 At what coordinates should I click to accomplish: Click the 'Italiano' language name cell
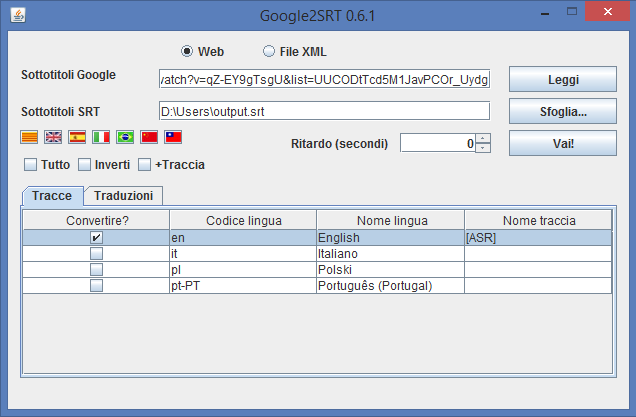click(391, 254)
